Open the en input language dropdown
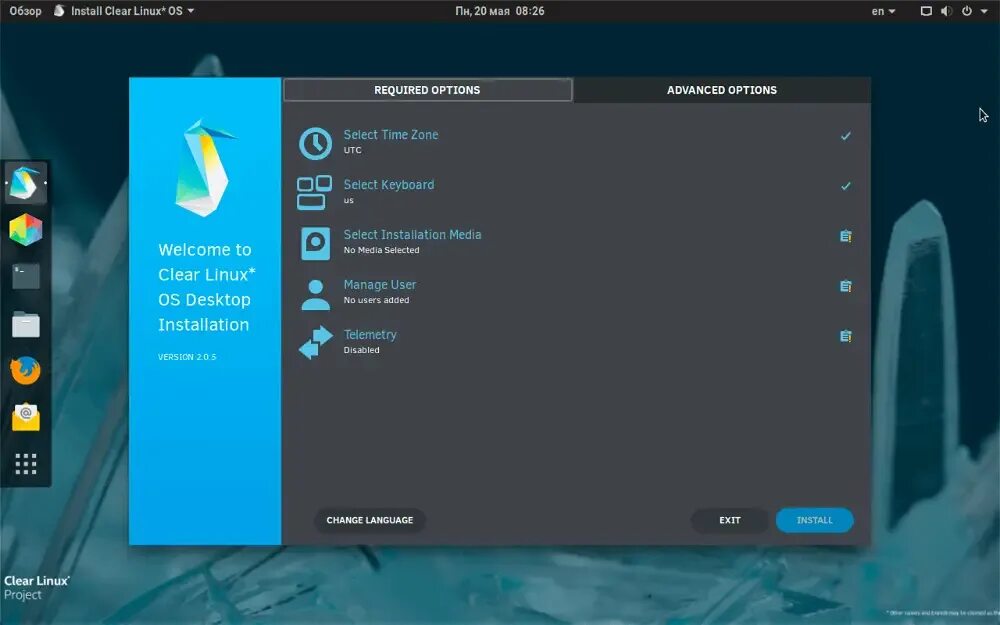 (x=883, y=11)
